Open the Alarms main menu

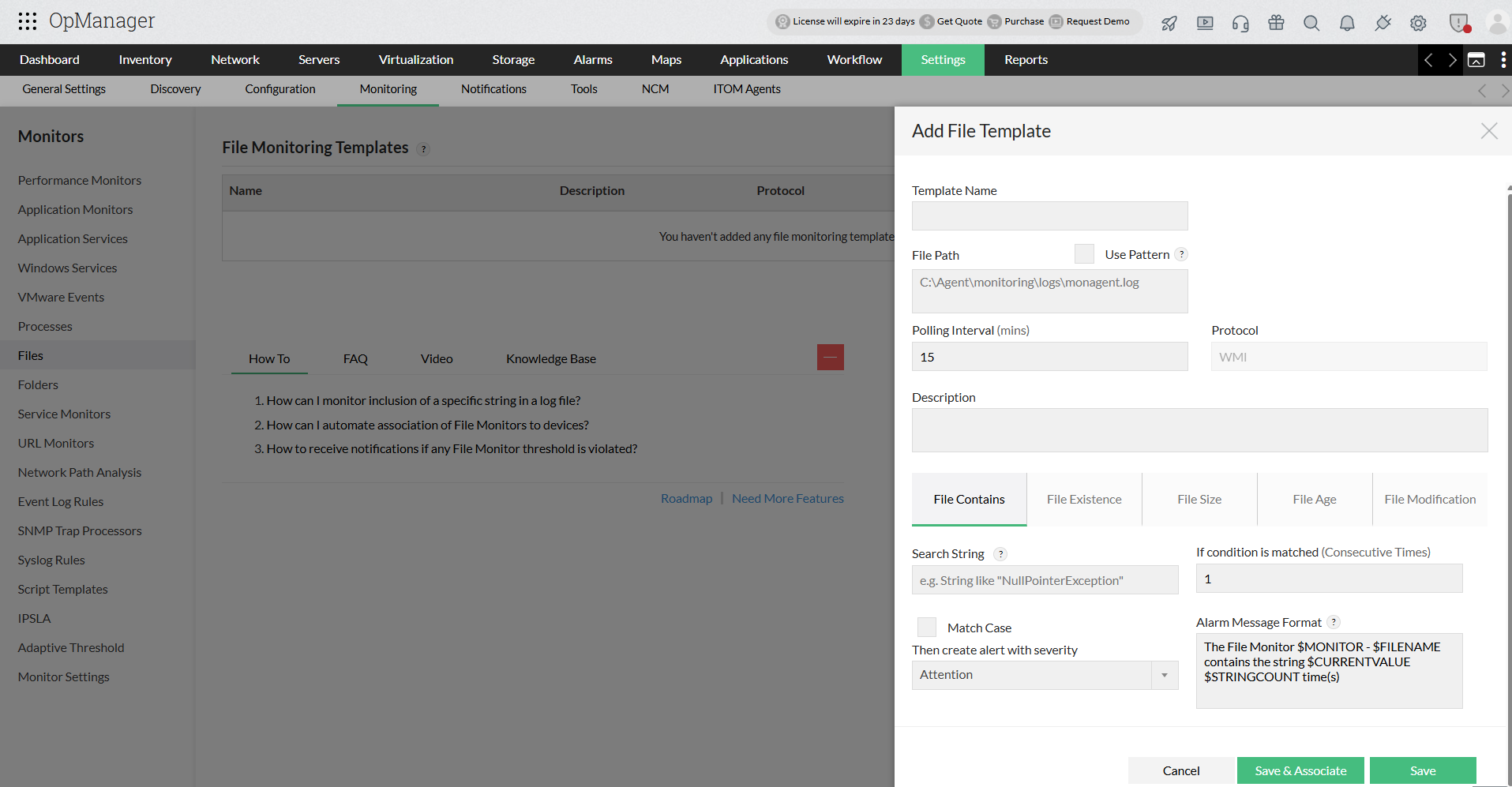coord(593,60)
